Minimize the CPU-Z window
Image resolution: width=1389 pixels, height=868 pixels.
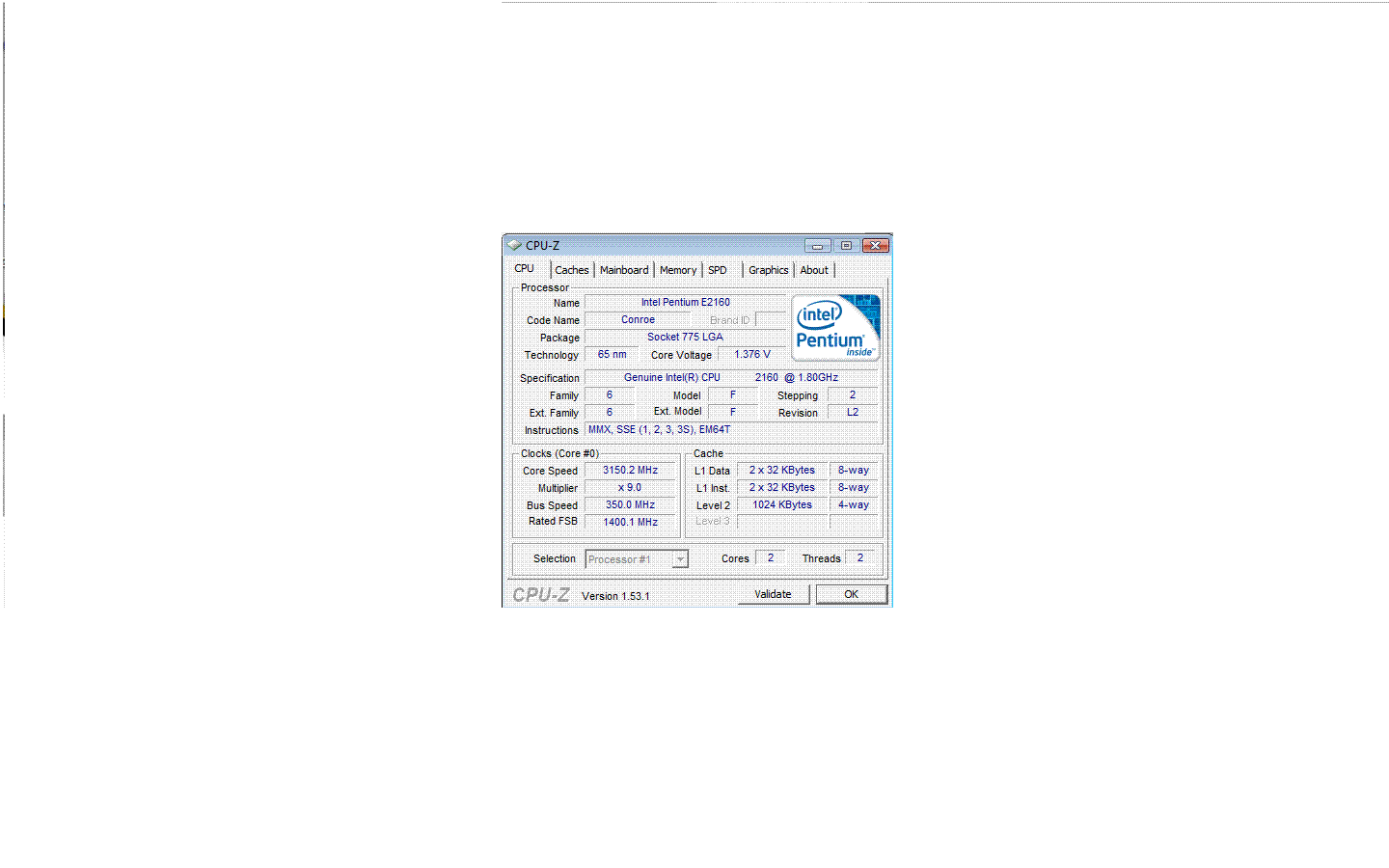click(x=817, y=246)
